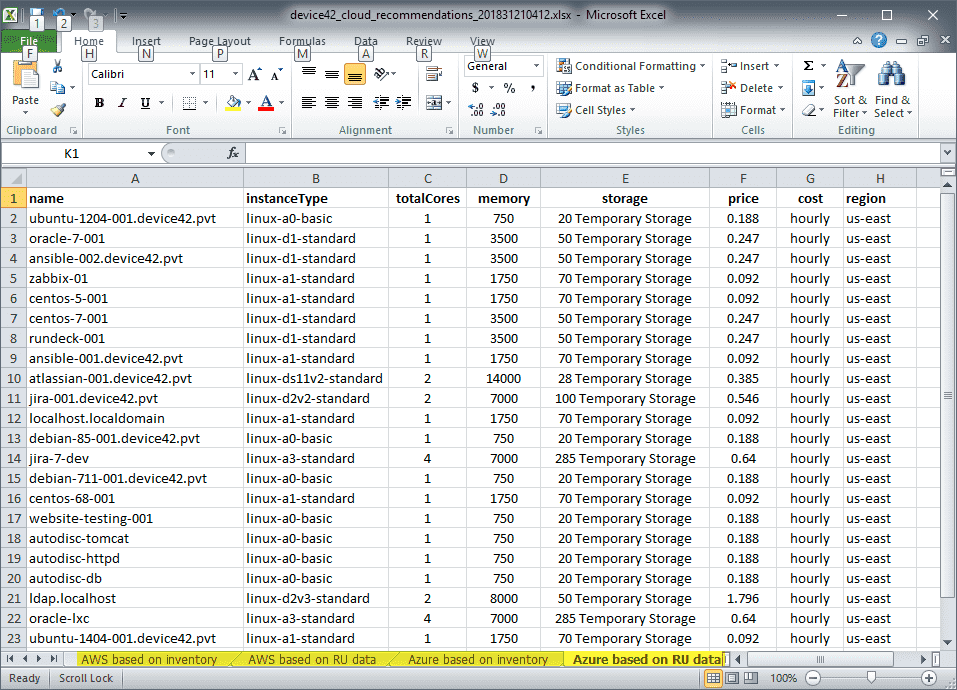Open the Name Box dropdown arrow
Image resolution: width=957 pixels, height=690 pixels.
coord(151,154)
